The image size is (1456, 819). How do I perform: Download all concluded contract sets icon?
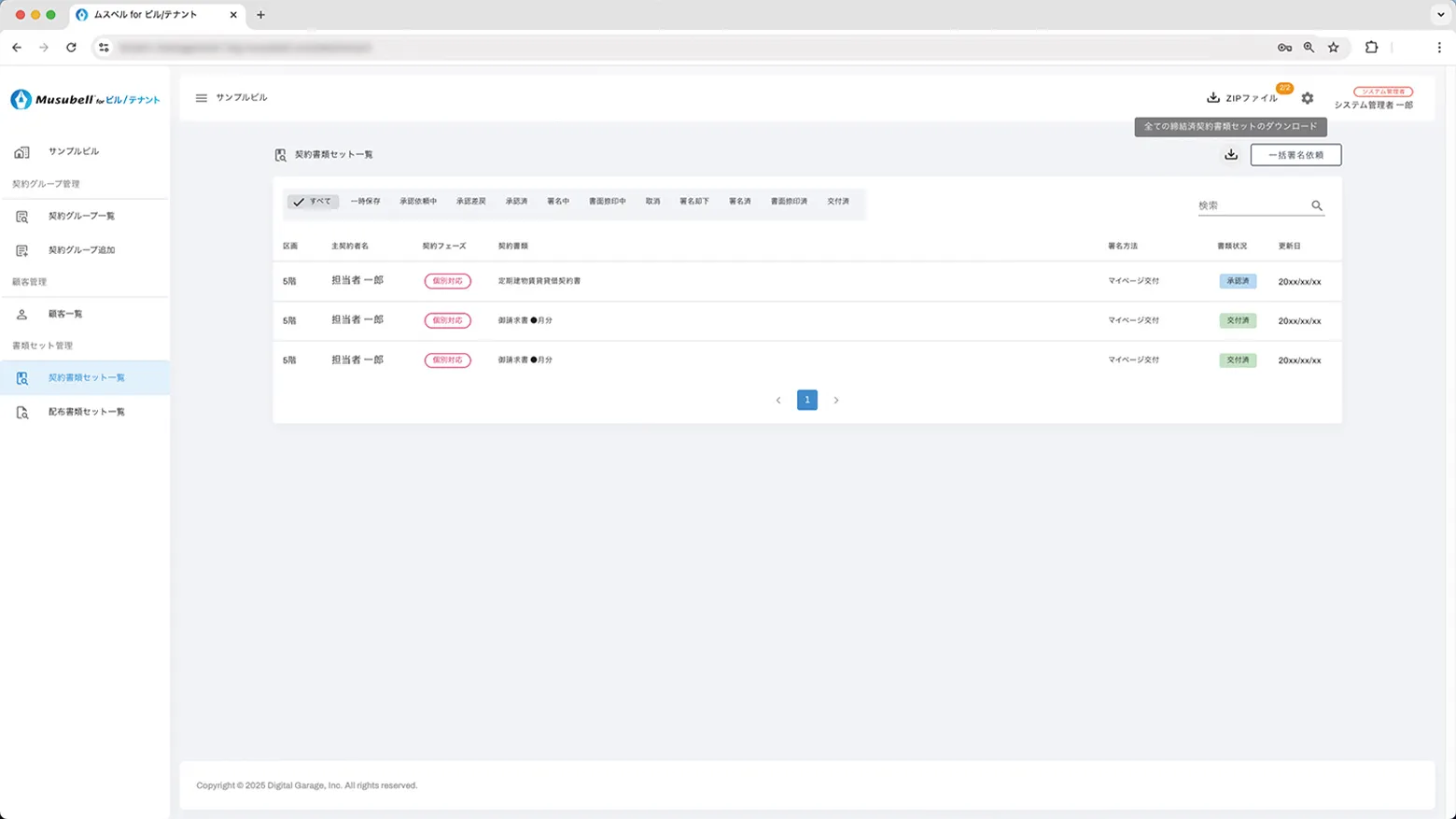(1231, 155)
